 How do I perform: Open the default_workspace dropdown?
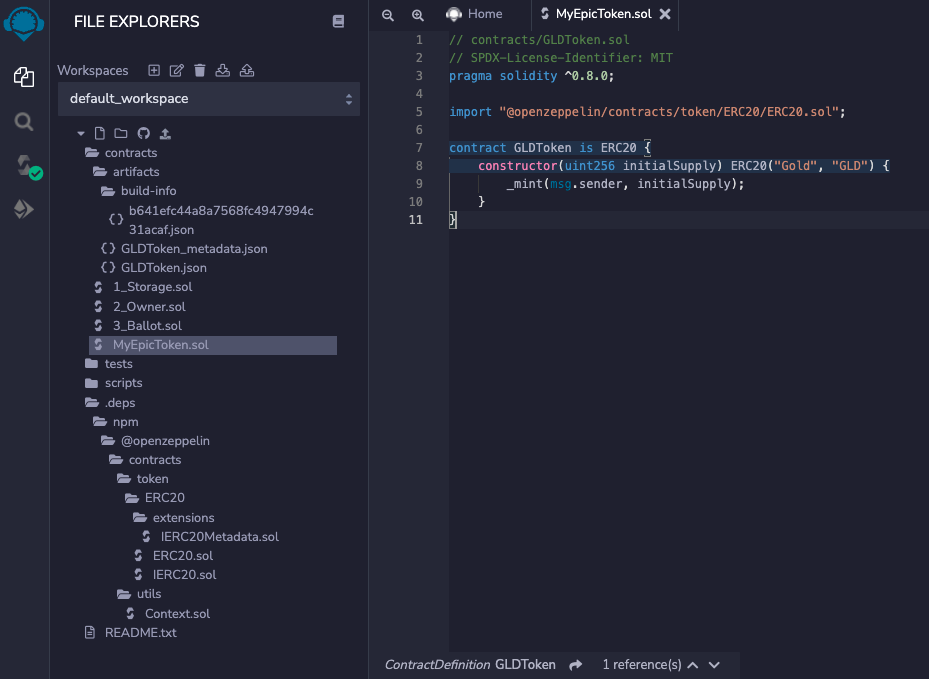click(208, 99)
